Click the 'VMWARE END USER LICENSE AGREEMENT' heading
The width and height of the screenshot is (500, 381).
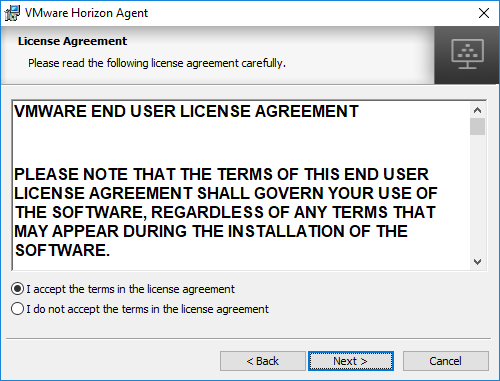(186, 111)
